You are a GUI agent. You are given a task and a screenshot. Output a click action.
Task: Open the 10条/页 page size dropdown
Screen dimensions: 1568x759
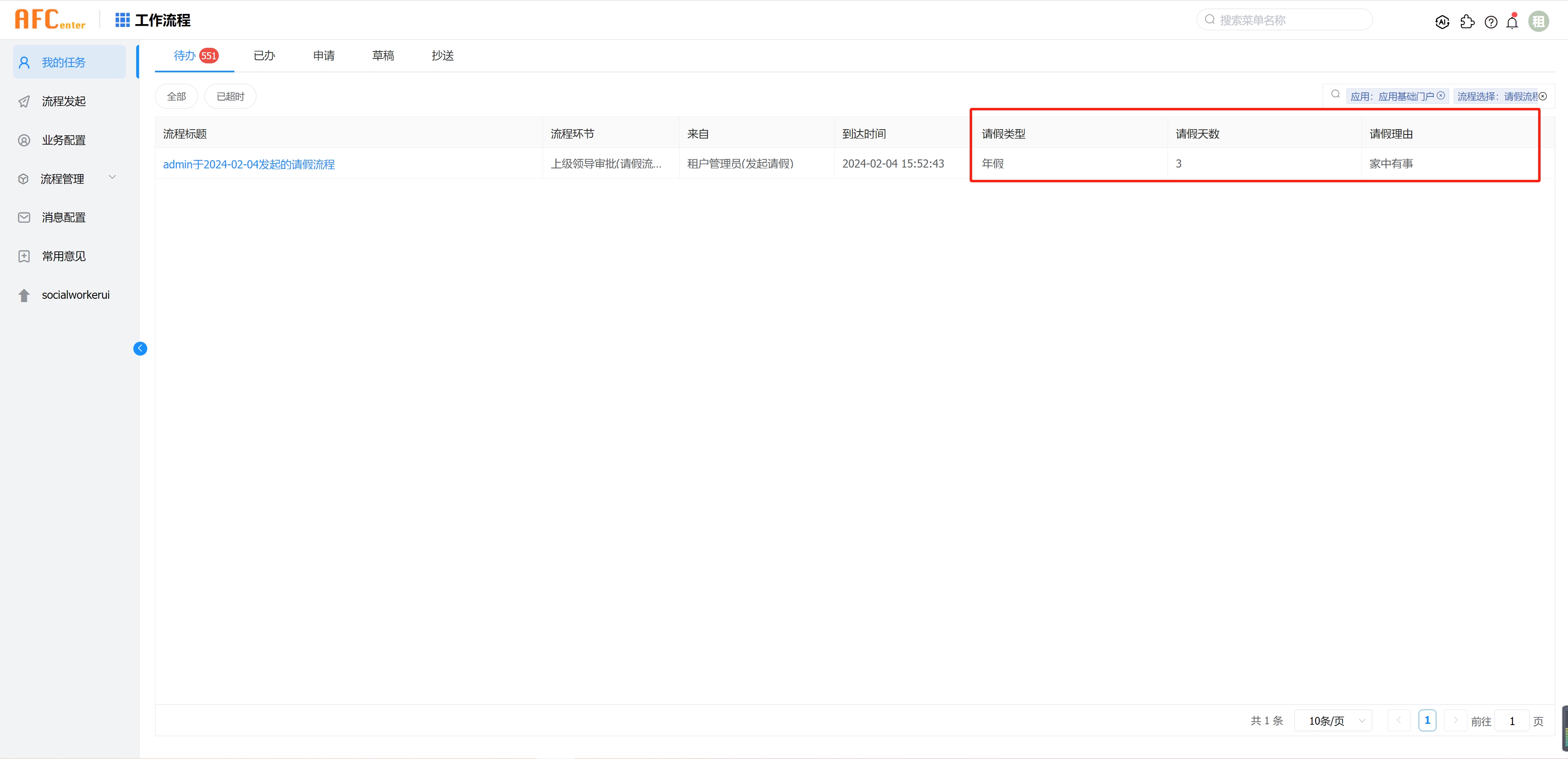(1333, 721)
